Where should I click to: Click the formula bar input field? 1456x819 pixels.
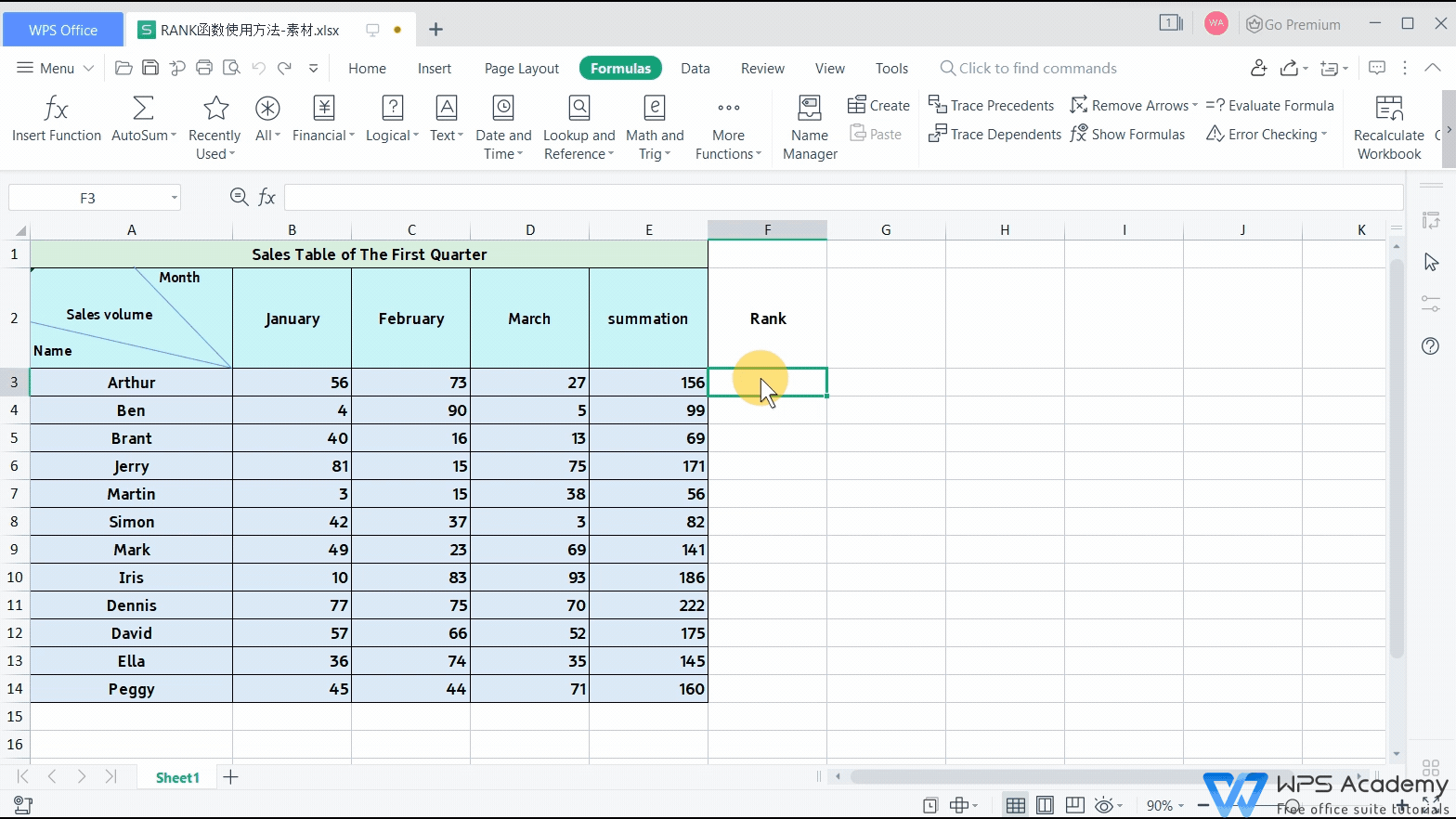(843, 197)
